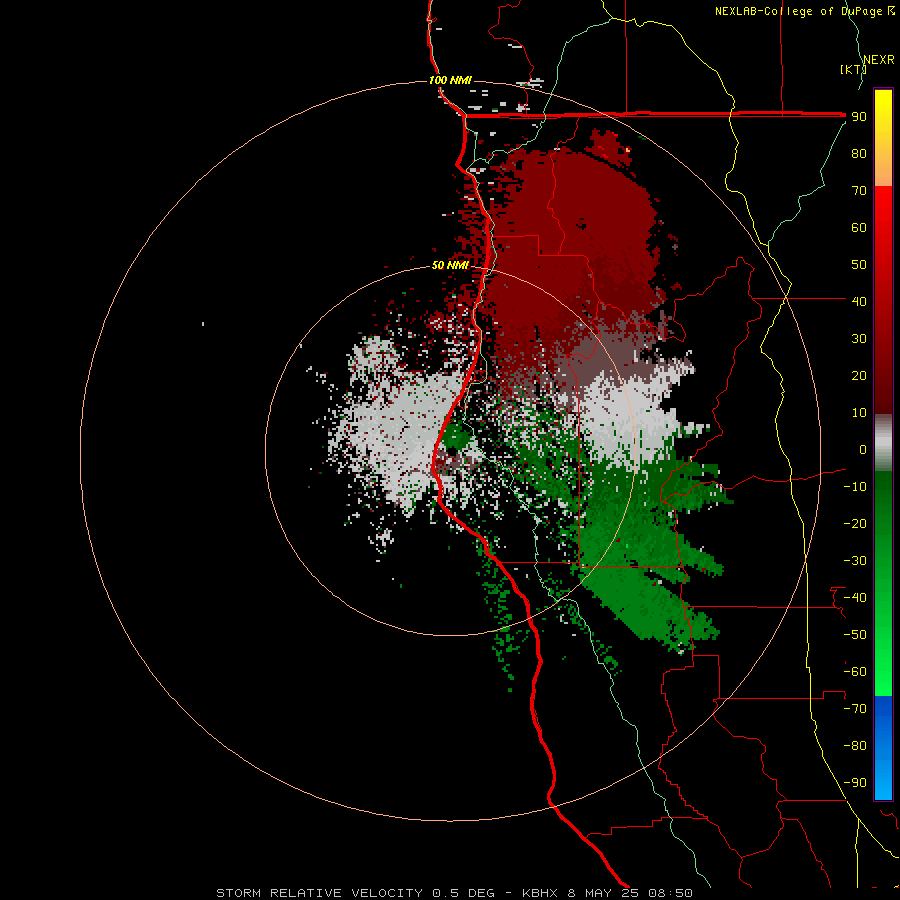Click the 50 NMI range ring label

click(x=450, y=265)
